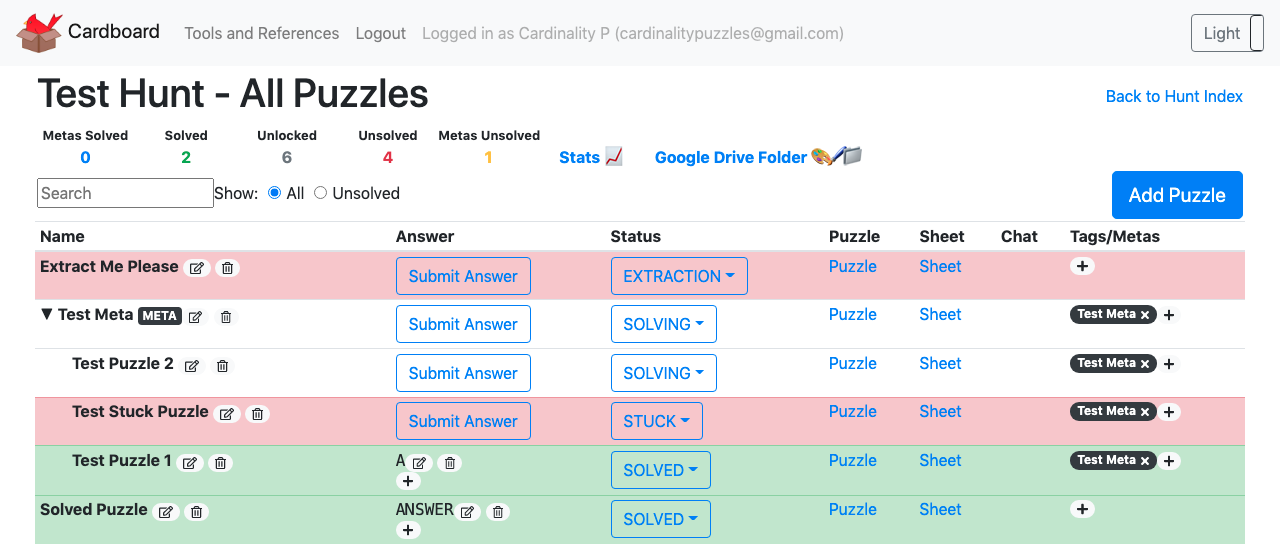1280x556 pixels.
Task: Edit the ANSWER text of Solved Puzzle
Action: (467, 512)
